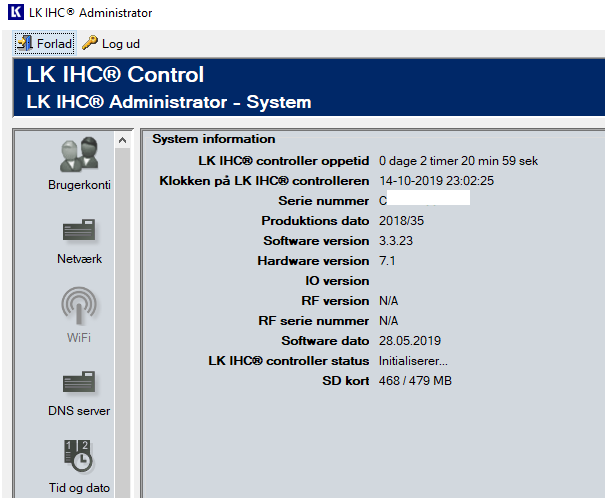Viewport: 605px width, 498px height.
Task: Select the controller clock value 14-10-2019 23:02:25
Action: (436, 181)
